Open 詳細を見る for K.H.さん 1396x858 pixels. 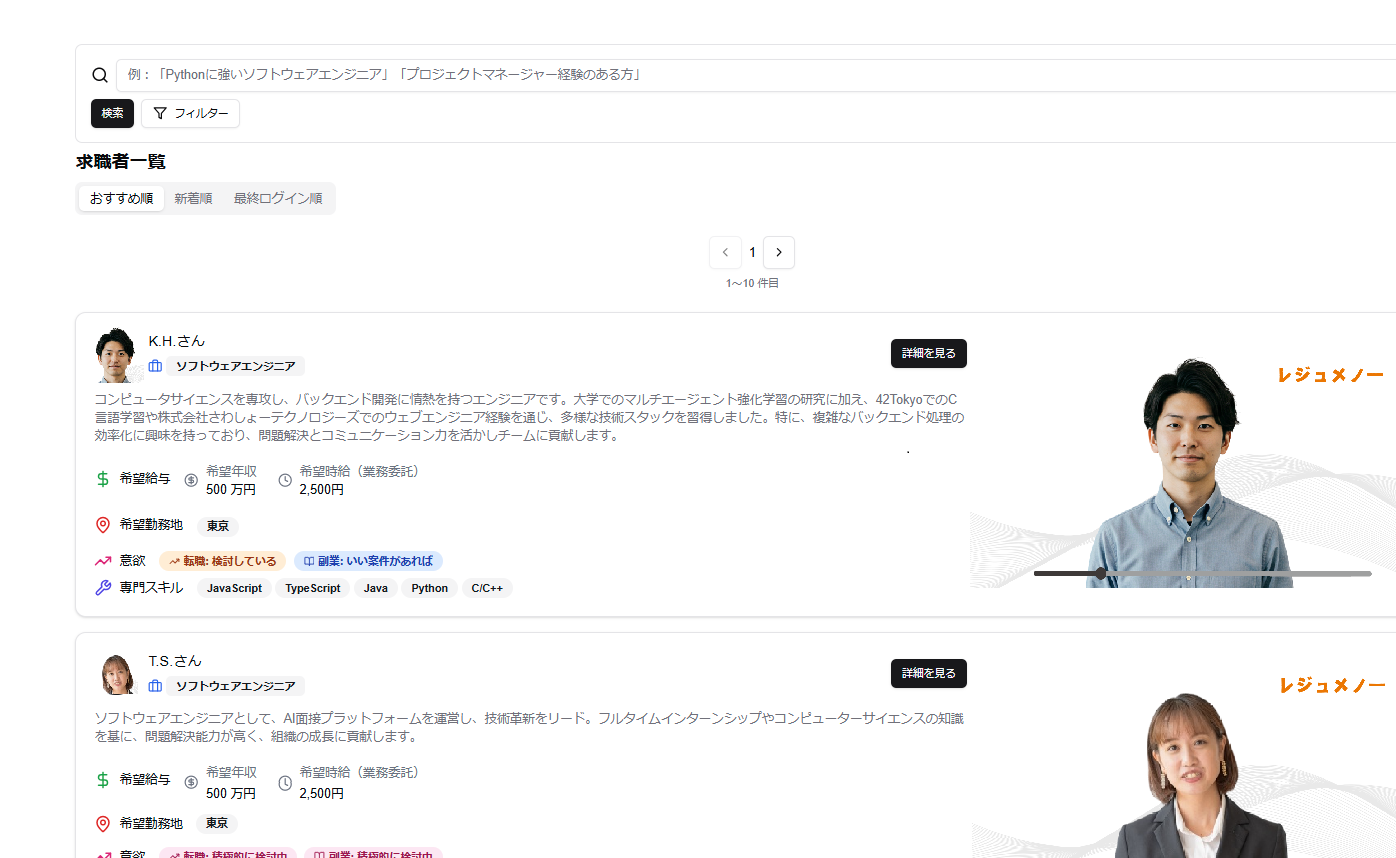[x=929, y=353]
